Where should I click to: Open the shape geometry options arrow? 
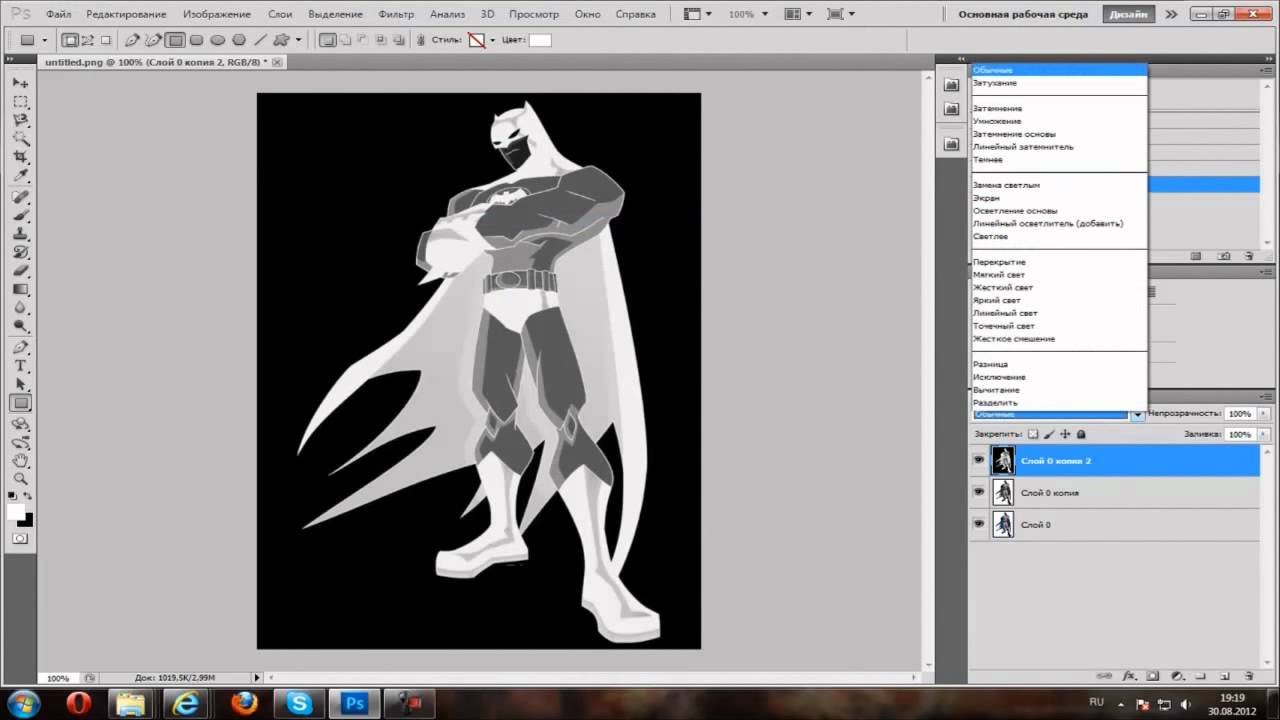pyautogui.click(x=299, y=40)
